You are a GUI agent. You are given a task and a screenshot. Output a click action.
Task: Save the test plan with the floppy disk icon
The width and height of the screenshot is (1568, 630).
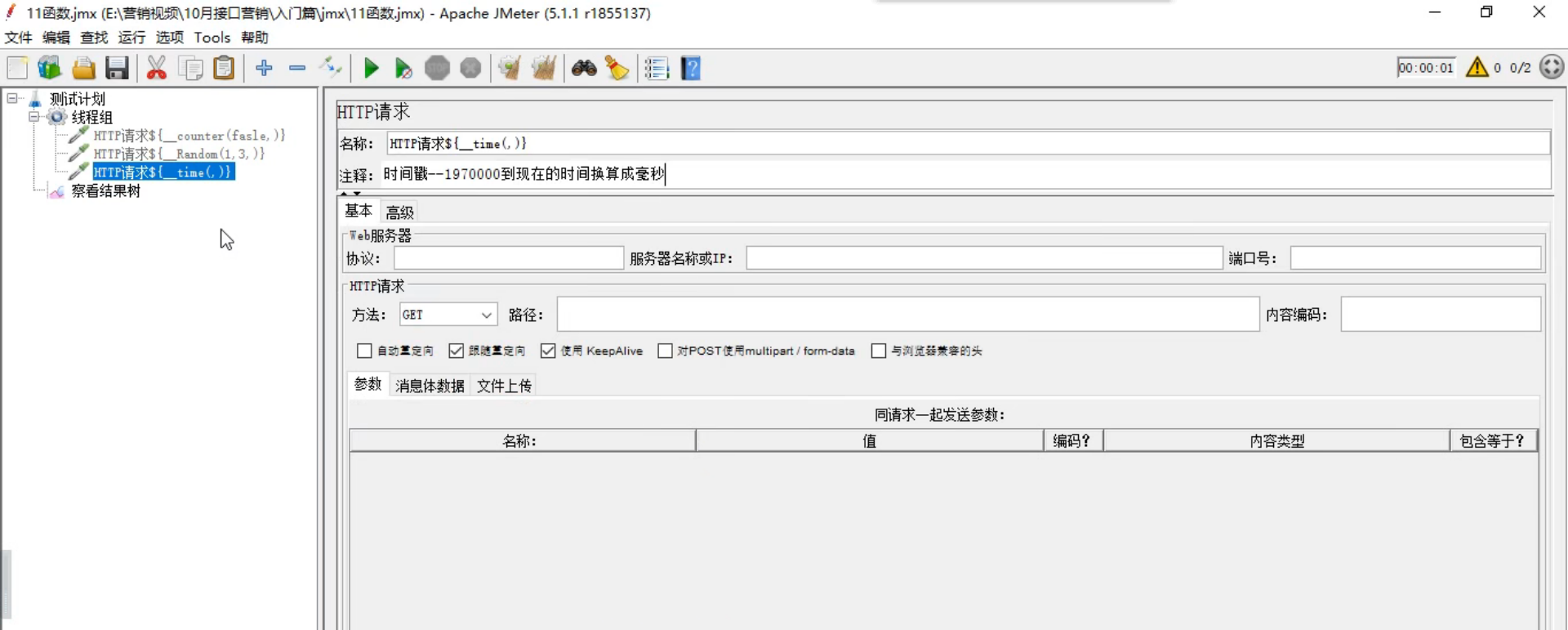(117, 68)
